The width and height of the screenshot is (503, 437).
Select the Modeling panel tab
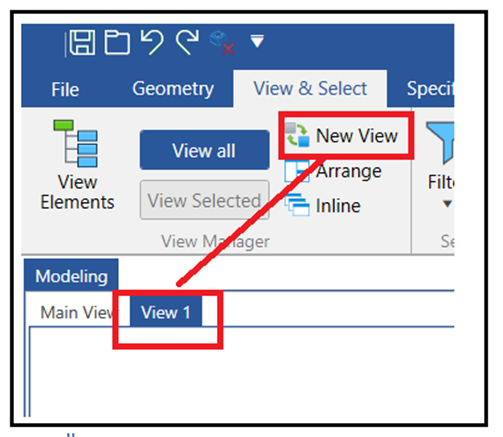click(71, 275)
